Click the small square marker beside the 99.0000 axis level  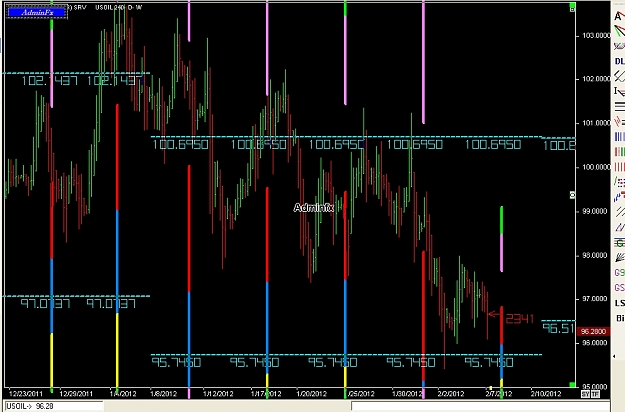click(x=572, y=195)
